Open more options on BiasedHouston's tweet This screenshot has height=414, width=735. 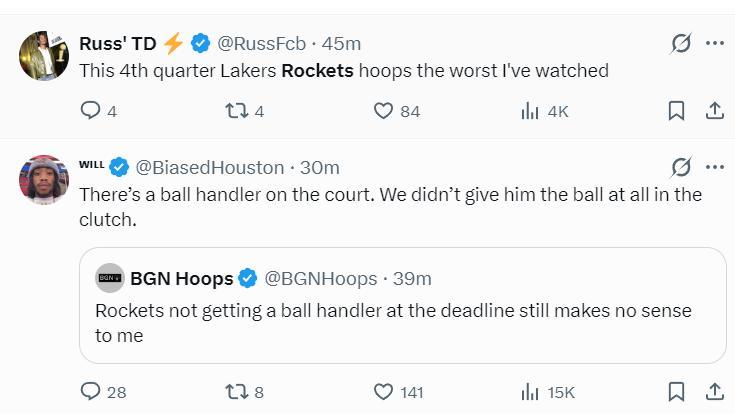(x=714, y=167)
